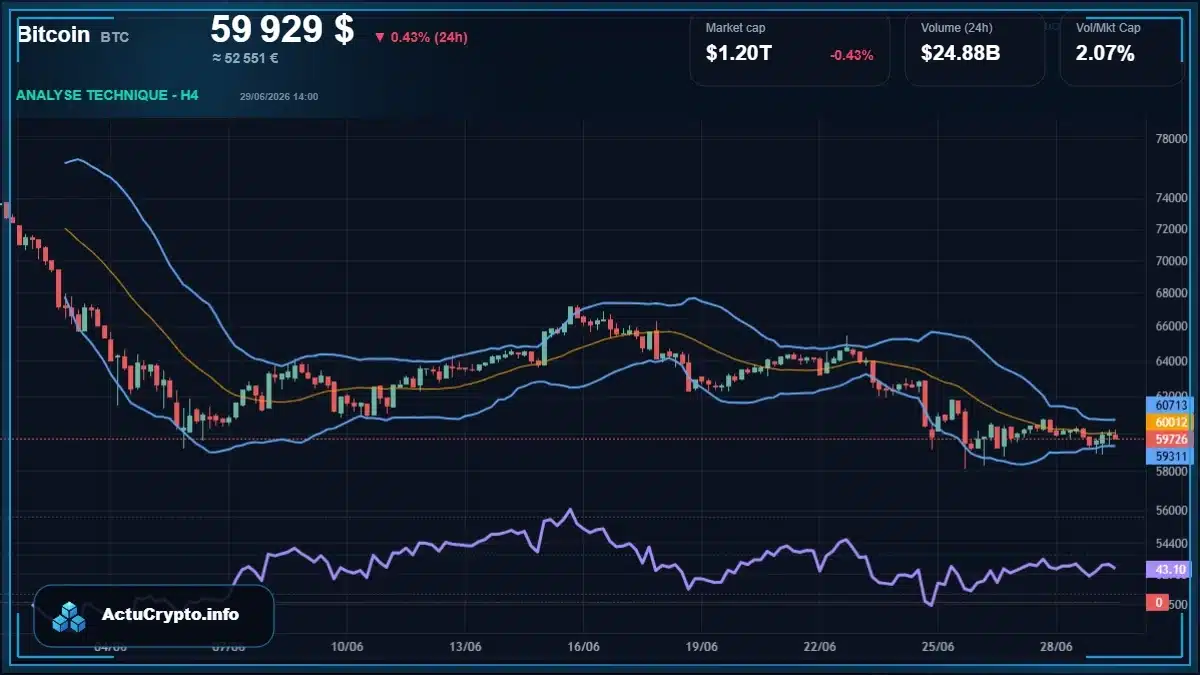The image size is (1200, 675).
Task: Open the Vol/Mkt Cap 2.07% card
Action: coord(1122,48)
